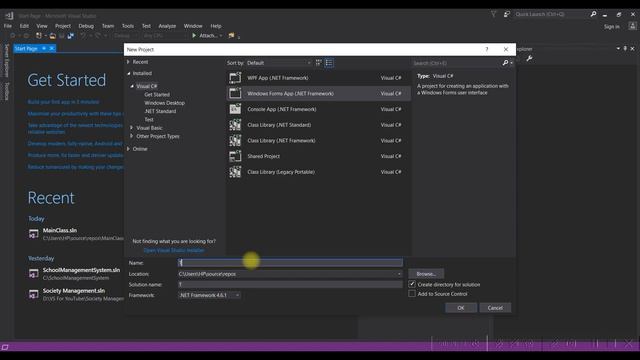
Task: Click the SchoolManagementSystem.sln solution icon
Action: click(33, 273)
